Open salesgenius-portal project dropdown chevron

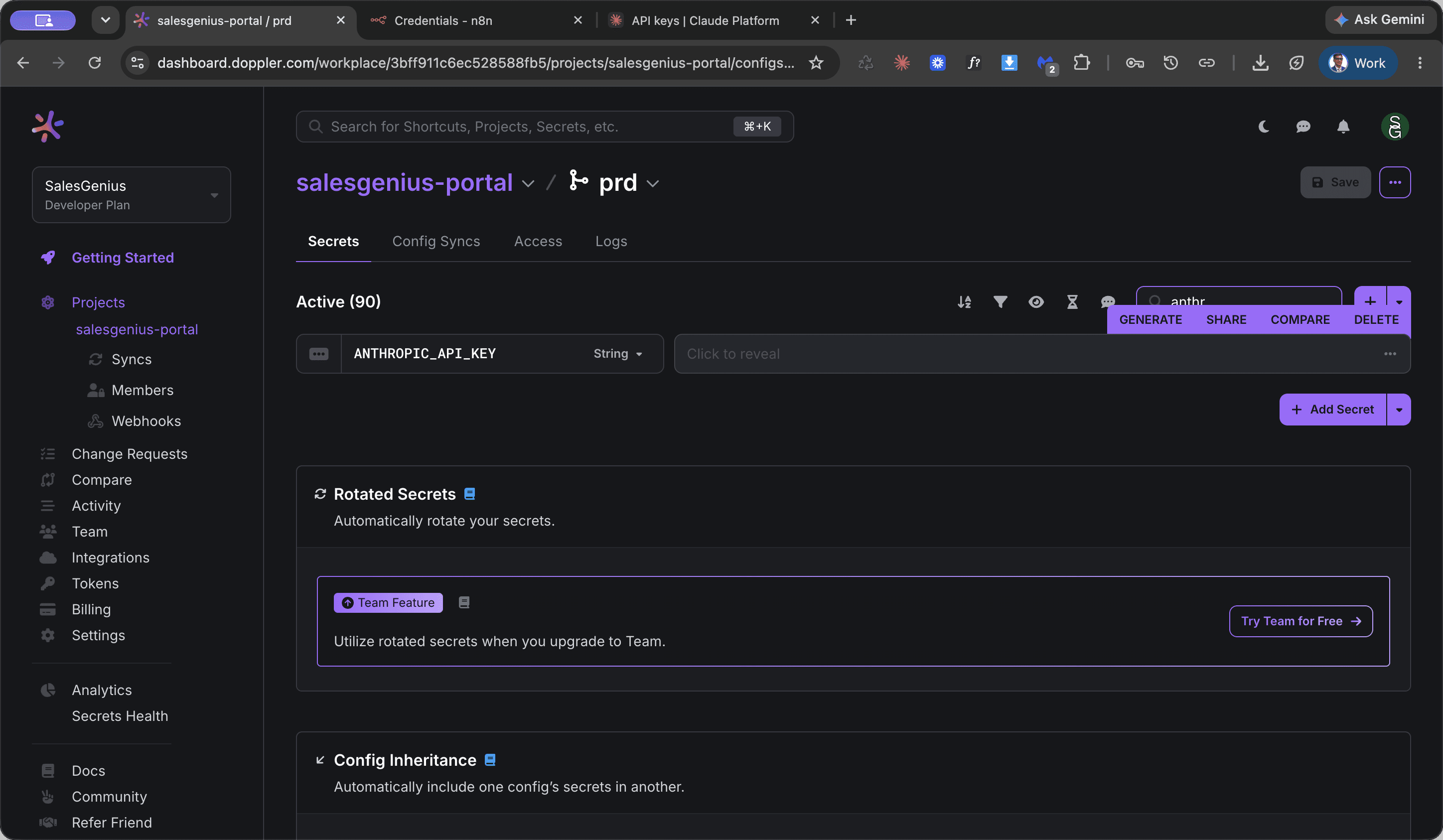(x=529, y=184)
